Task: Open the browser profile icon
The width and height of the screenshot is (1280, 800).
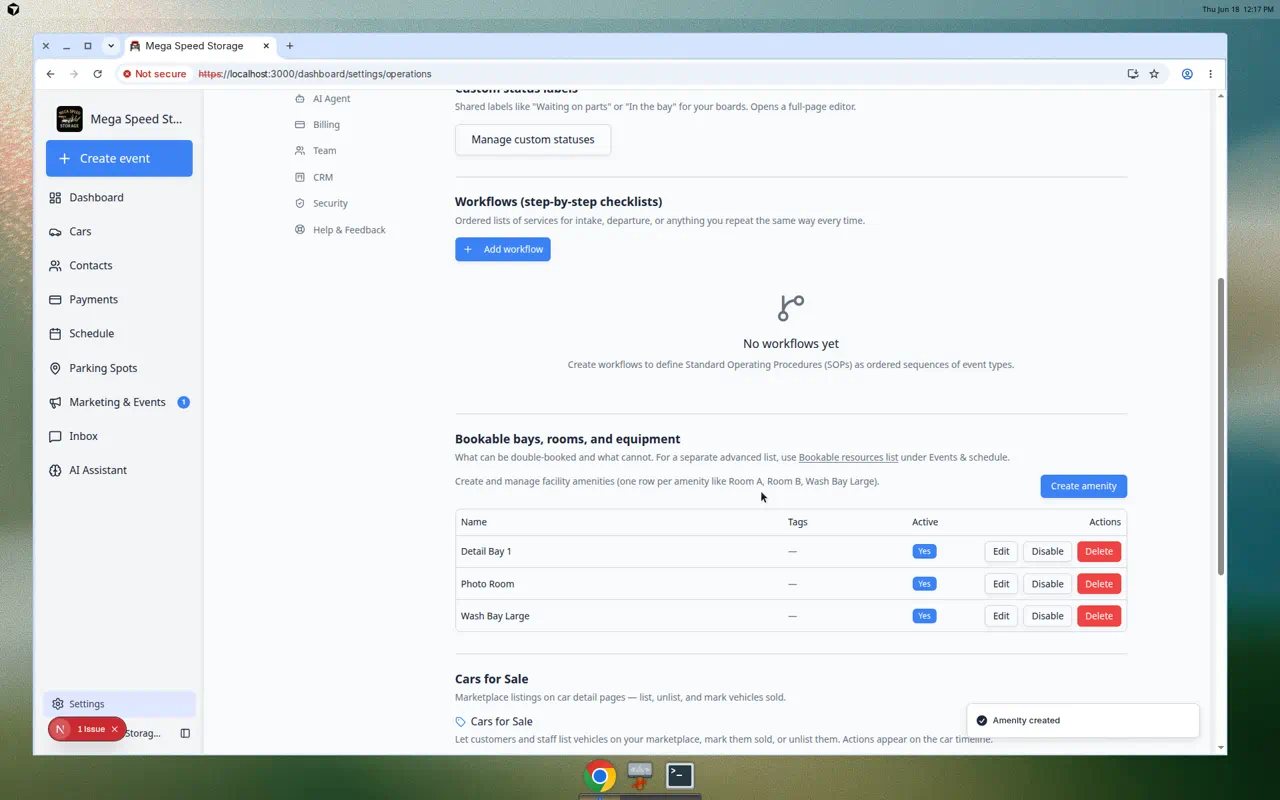Action: pyautogui.click(x=1187, y=74)
